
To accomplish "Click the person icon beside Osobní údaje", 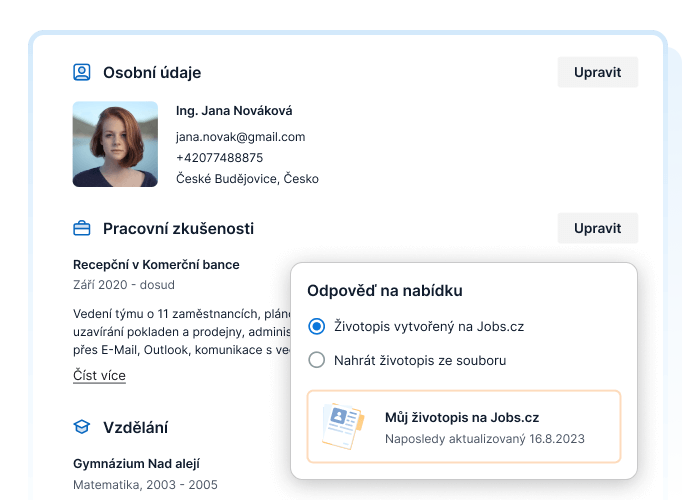I will click(82, 72).
